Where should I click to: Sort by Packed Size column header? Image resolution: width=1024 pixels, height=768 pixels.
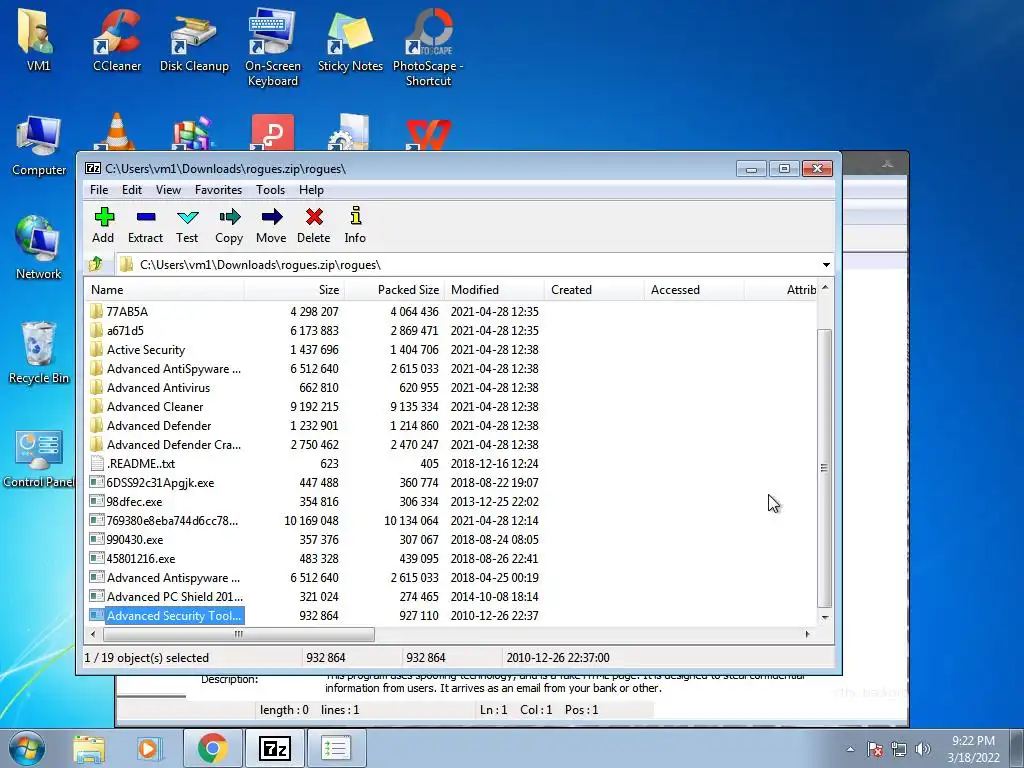point(394,290)
